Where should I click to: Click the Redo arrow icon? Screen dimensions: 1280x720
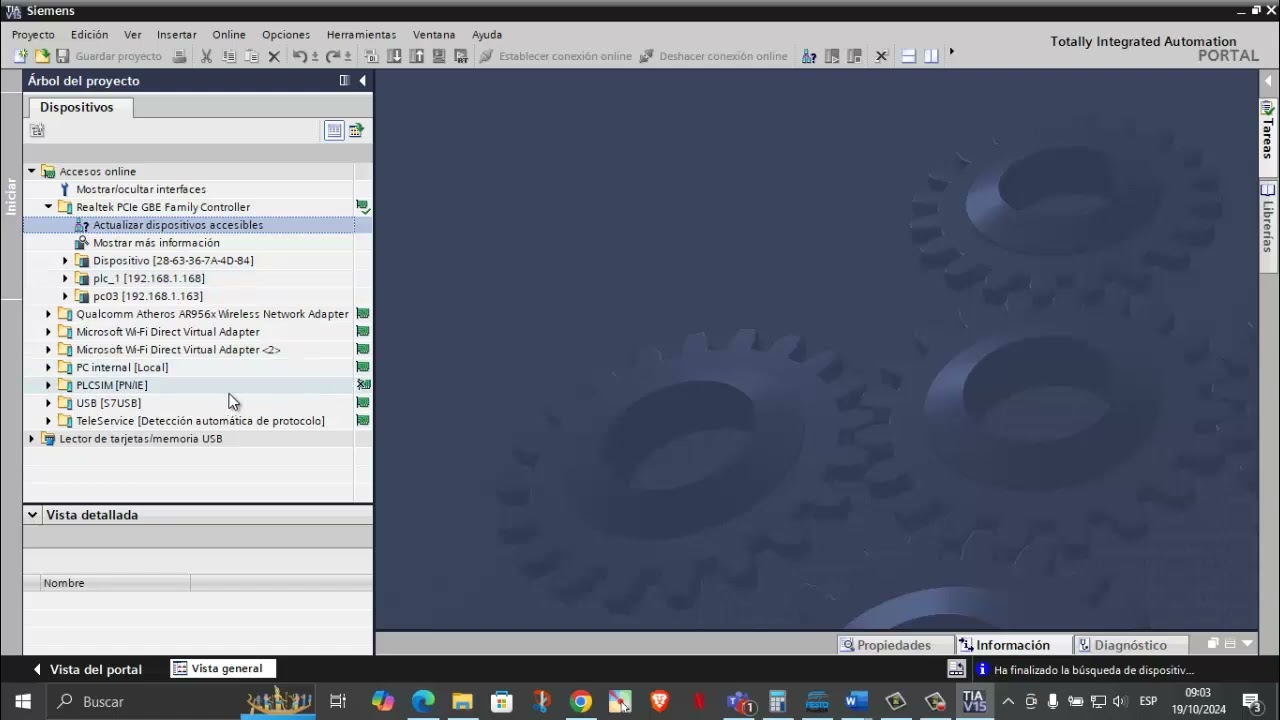[333, 56]
